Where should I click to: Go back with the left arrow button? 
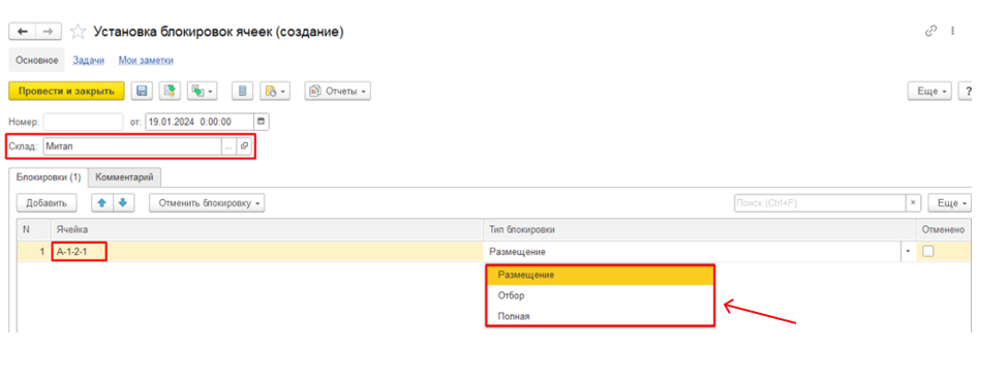[x=22, y=31]
